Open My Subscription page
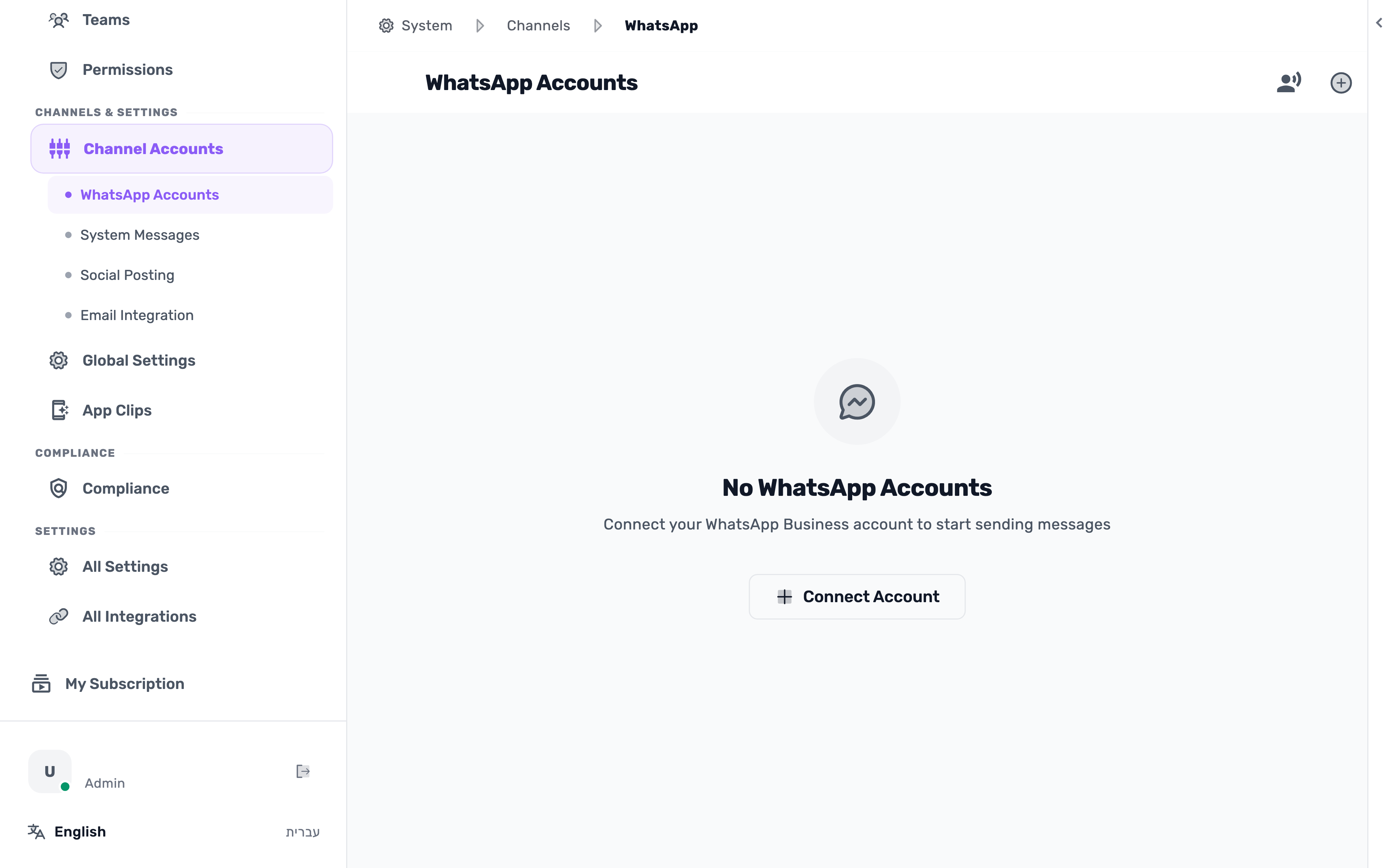 [x=172, y=684]
